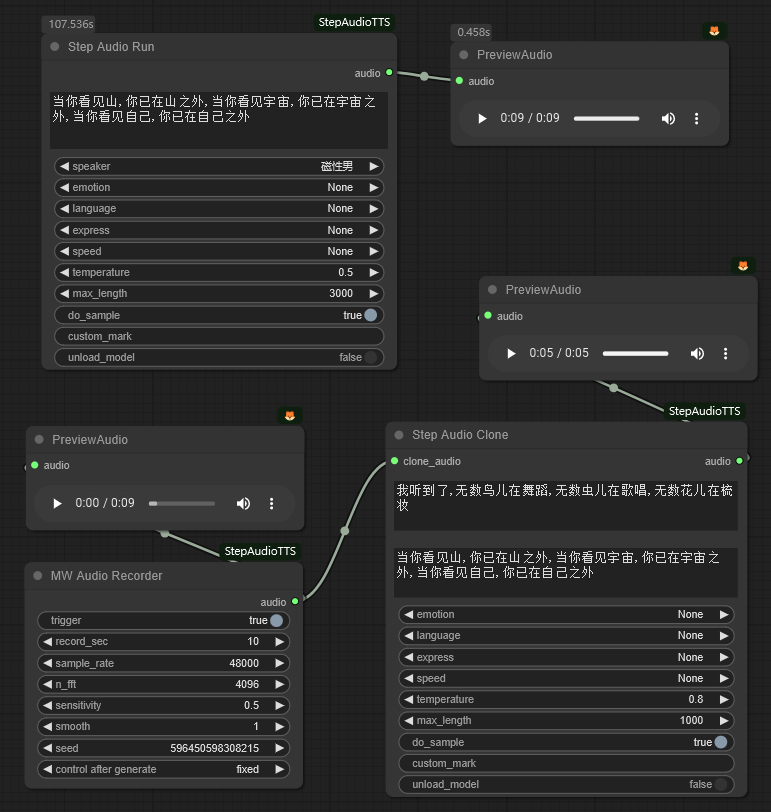Advance speed option in Step Audio Run
The height and width of the screenshot is (812, 771).
(374, 251)
